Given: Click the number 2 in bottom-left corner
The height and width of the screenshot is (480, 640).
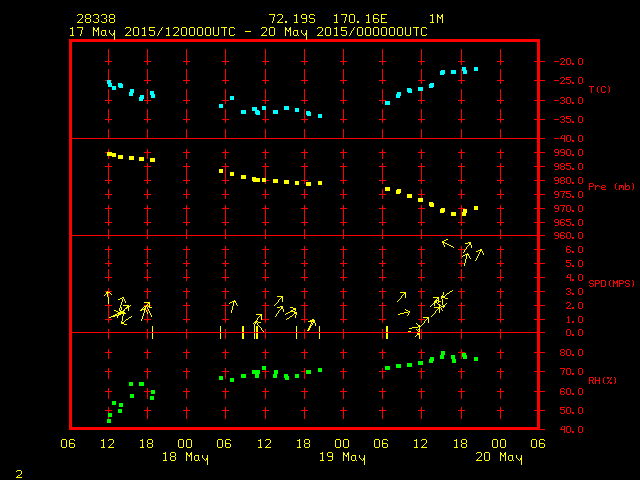Looking at the screenshot, I should pyautogui.click(x=18, y=471).
